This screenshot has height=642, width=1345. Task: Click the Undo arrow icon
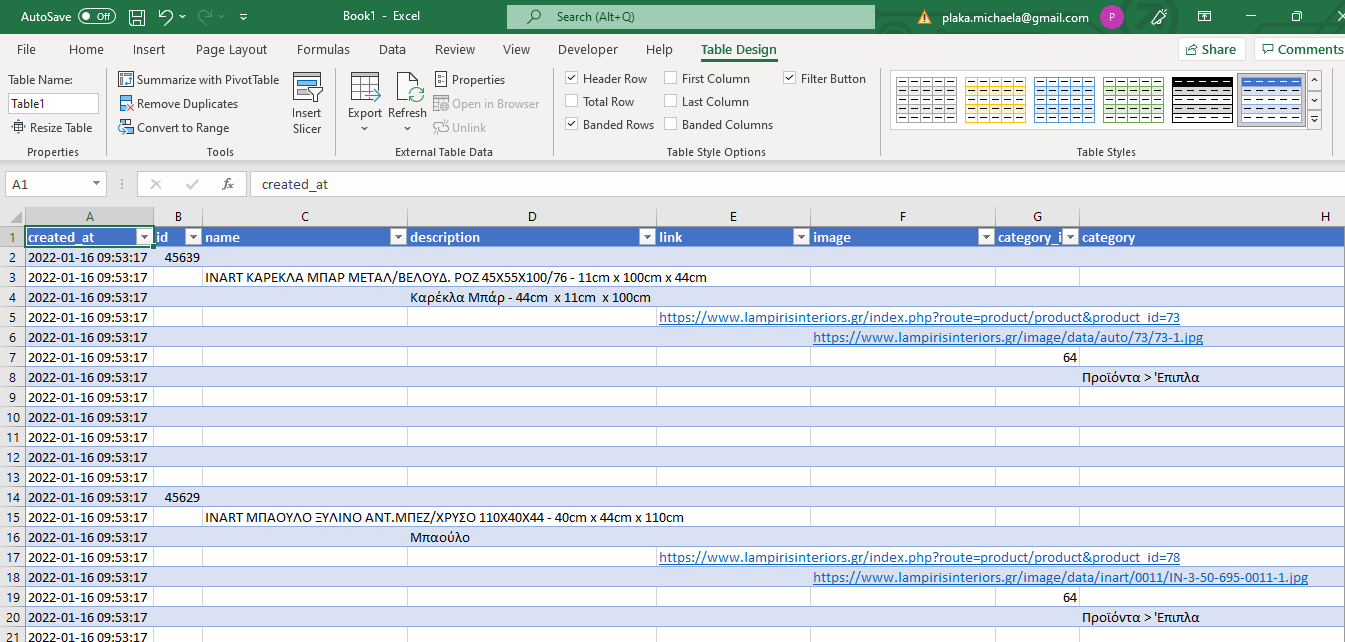pyautogui.click(x=166, y=17)
